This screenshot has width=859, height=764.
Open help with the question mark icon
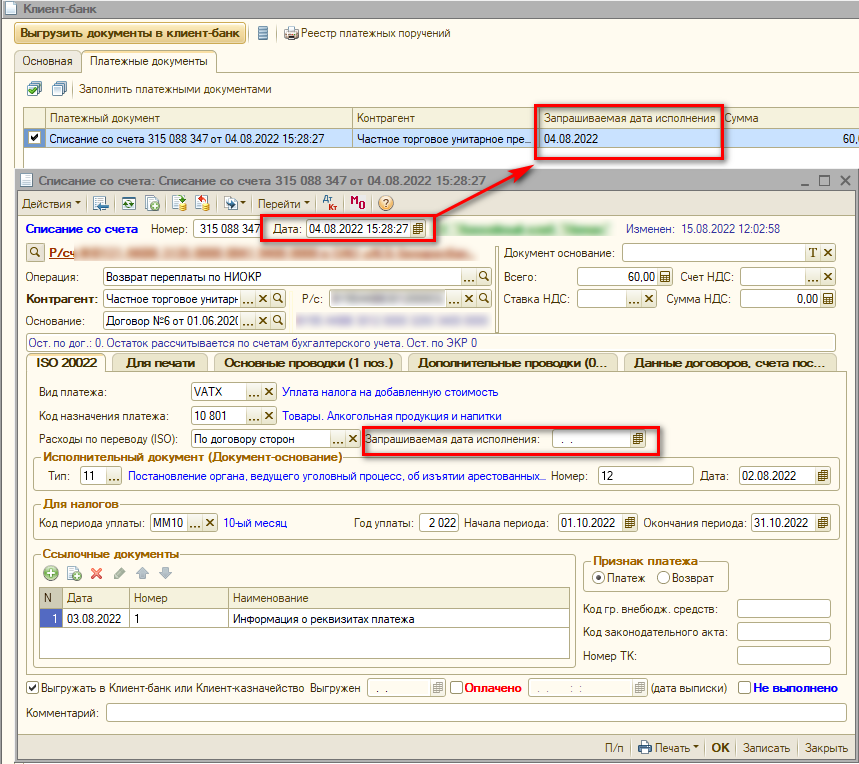(386, 204)
